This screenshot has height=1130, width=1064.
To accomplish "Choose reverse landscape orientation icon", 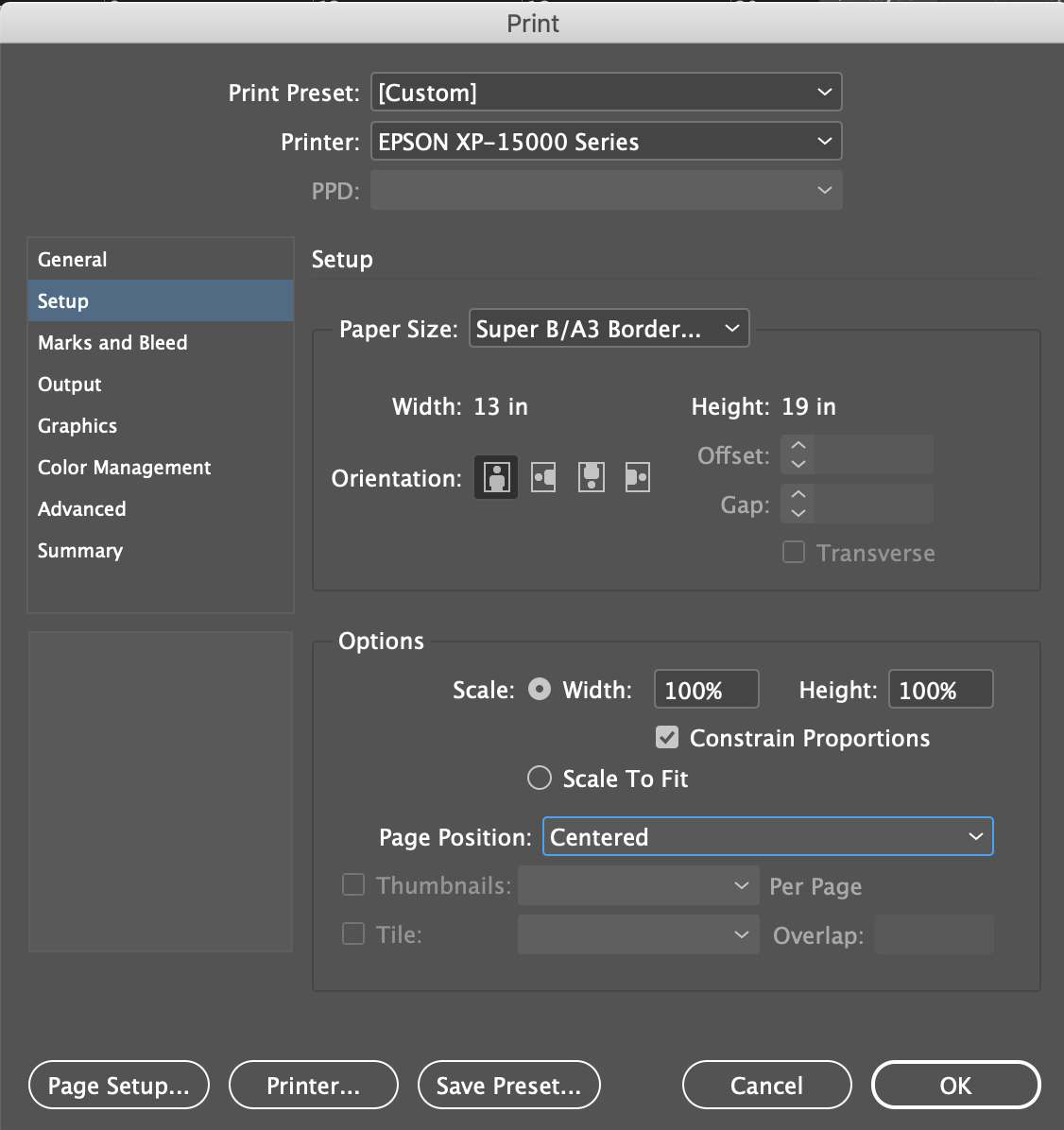I will click(637, 477).
